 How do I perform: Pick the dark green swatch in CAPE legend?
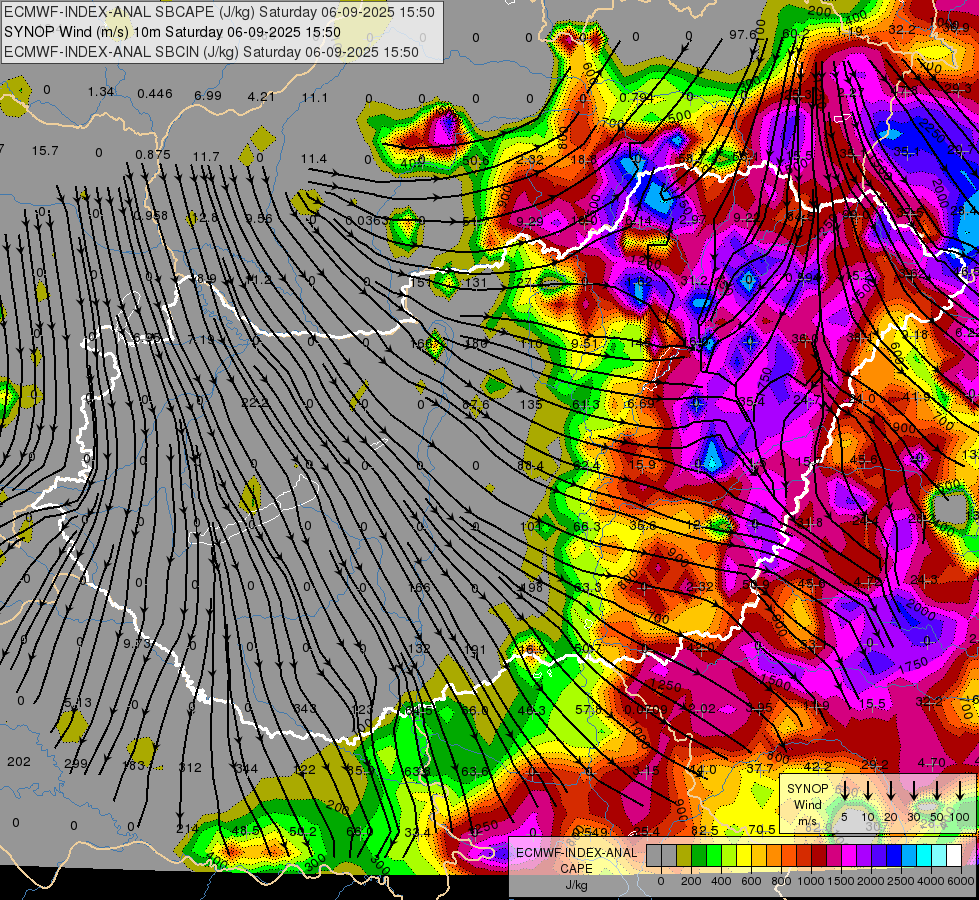coord(699,856)
